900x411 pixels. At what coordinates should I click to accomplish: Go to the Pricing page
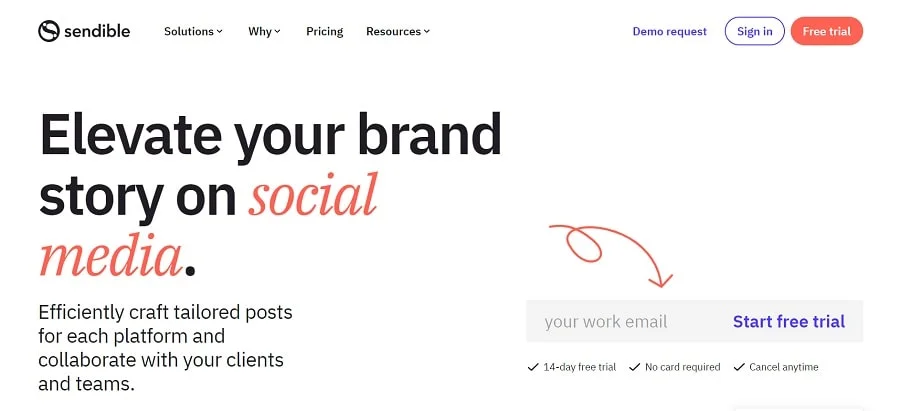(x=324, y=31)
